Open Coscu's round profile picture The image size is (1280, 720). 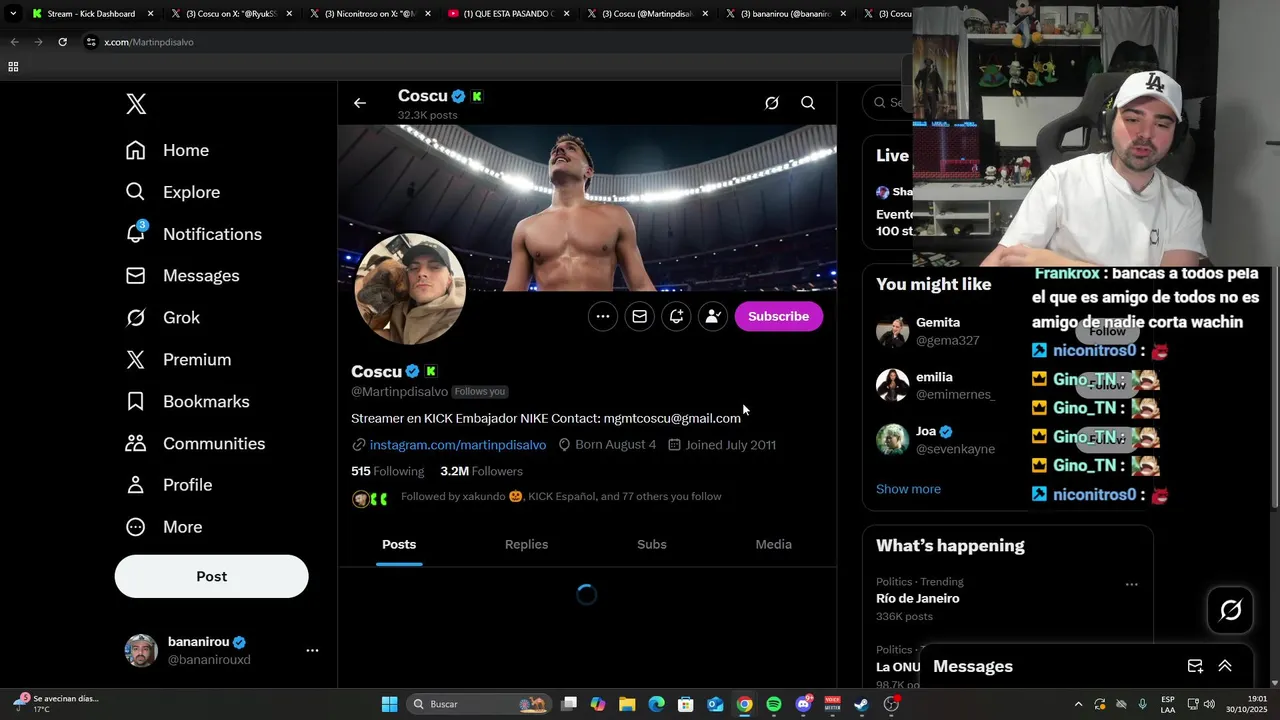point(409,290)
